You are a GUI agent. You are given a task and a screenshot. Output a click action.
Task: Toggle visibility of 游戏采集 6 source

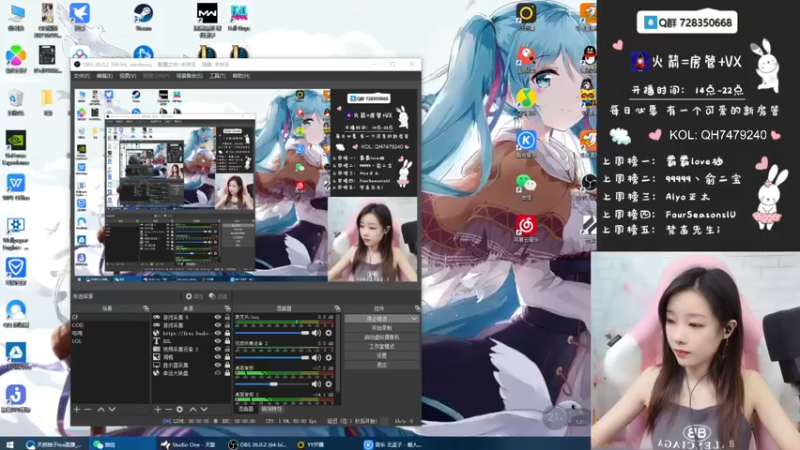point(218,317)
